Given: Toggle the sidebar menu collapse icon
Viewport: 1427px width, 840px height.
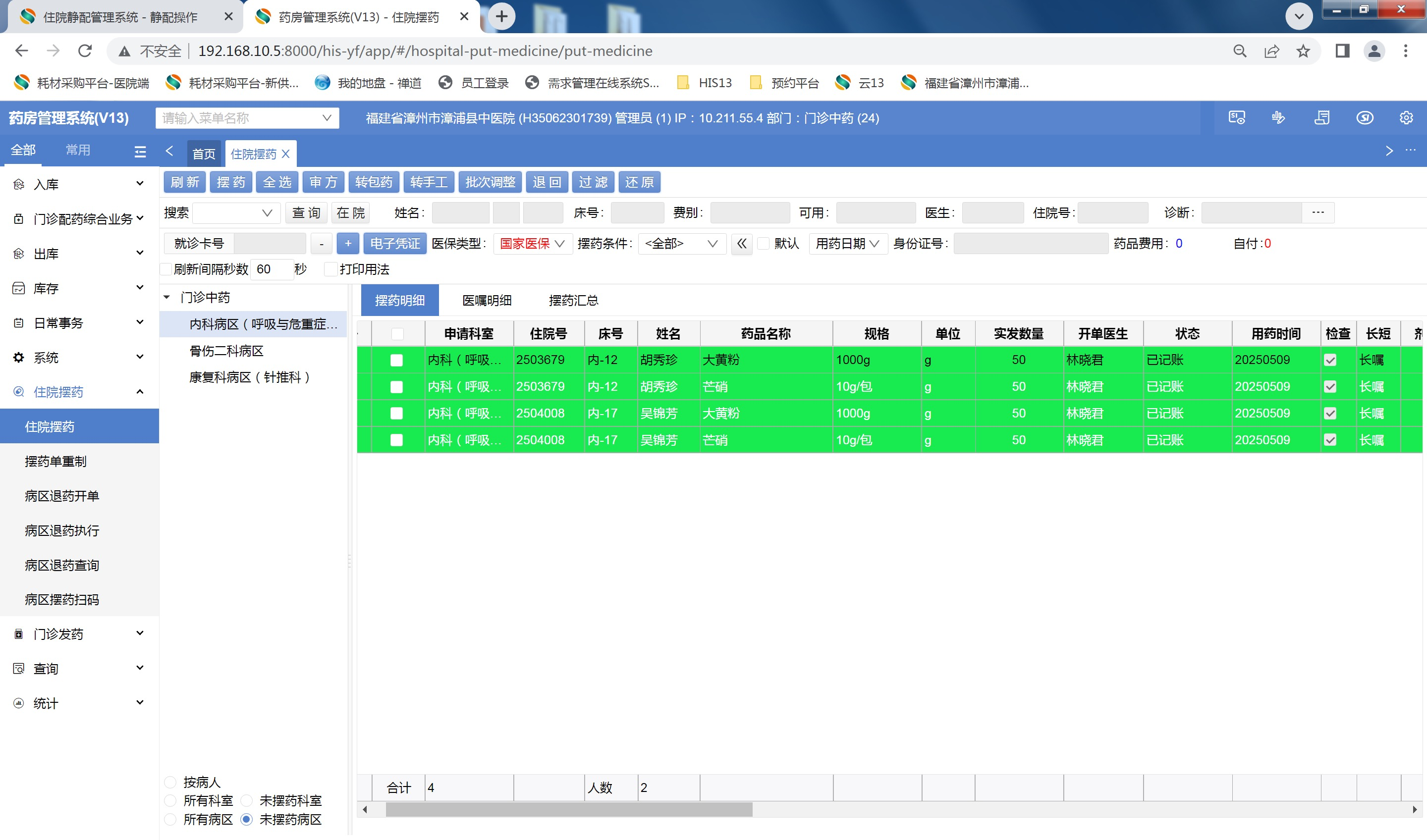Looking at the screenshot, I should click(140, 151).
